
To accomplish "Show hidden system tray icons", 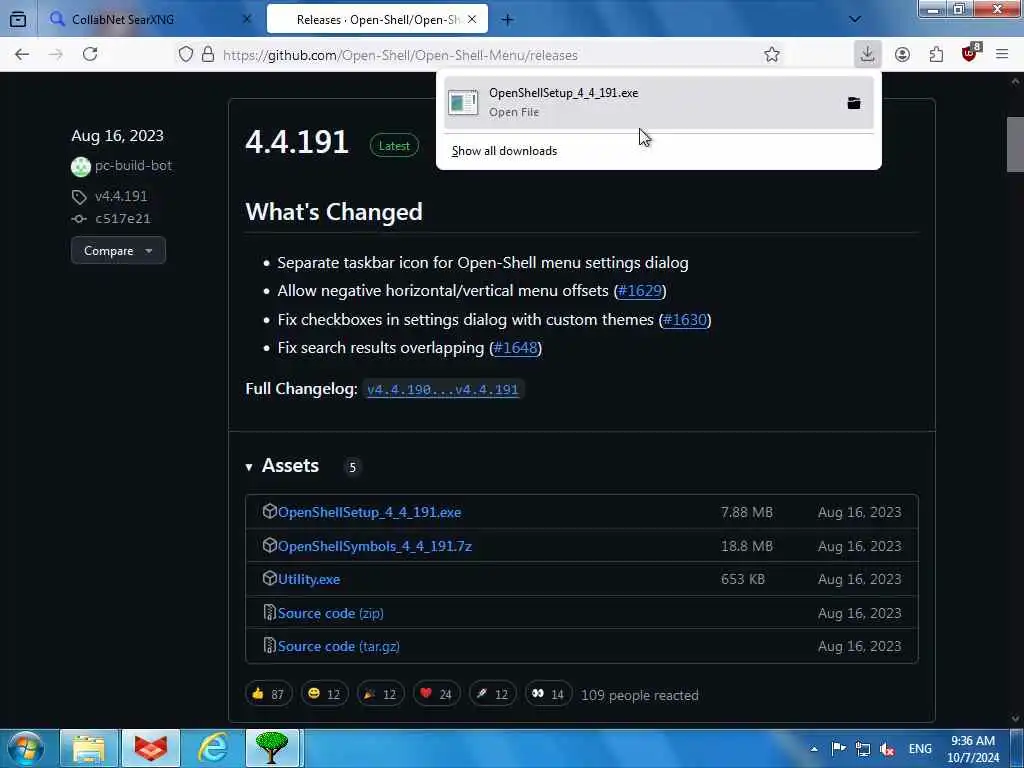I will coord(814,749).
